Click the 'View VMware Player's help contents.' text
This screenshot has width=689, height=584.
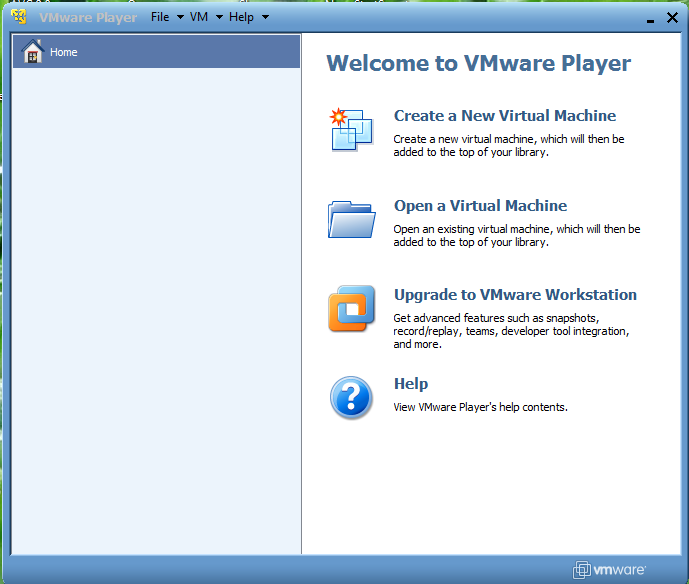pos(480,407)
